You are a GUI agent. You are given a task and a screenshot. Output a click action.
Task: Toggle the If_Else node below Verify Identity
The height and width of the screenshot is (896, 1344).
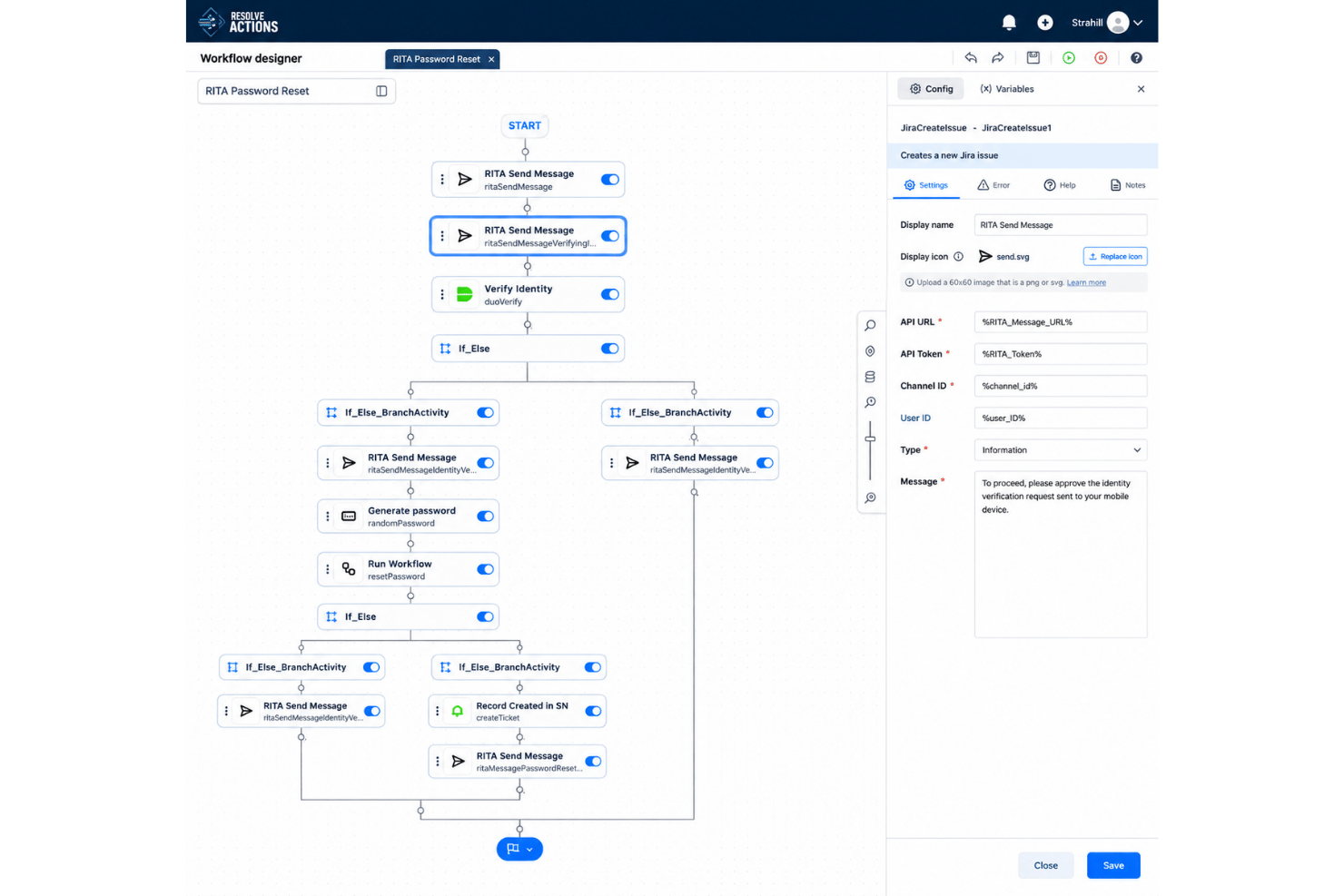[610, 349]
